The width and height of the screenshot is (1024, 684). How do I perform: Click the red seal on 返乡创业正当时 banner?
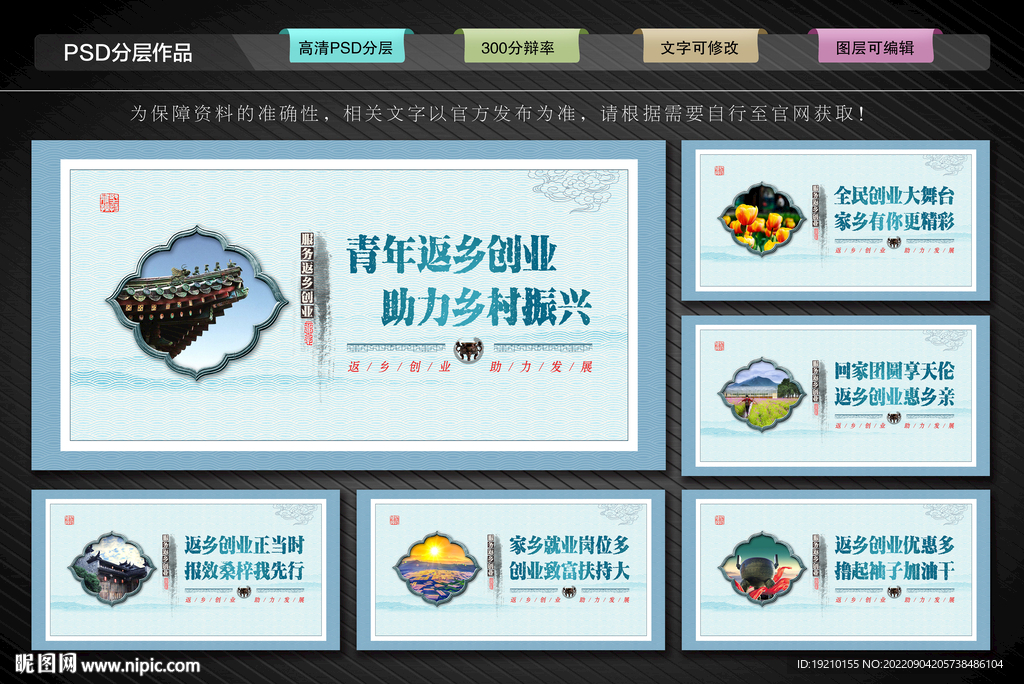point(69,520)
